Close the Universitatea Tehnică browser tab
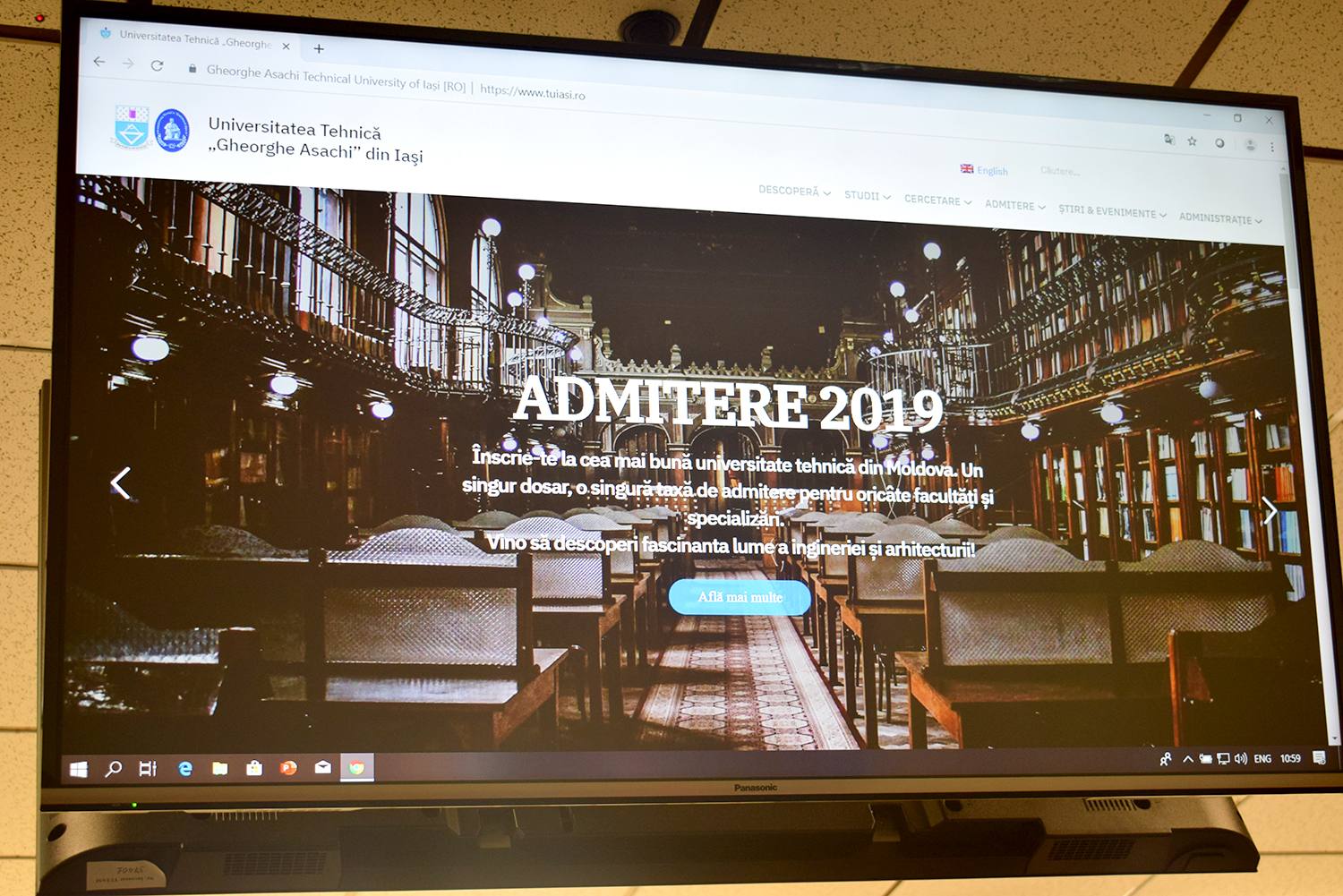The width and height of the screenshot is (1343, 896). [x=286, y=46]
